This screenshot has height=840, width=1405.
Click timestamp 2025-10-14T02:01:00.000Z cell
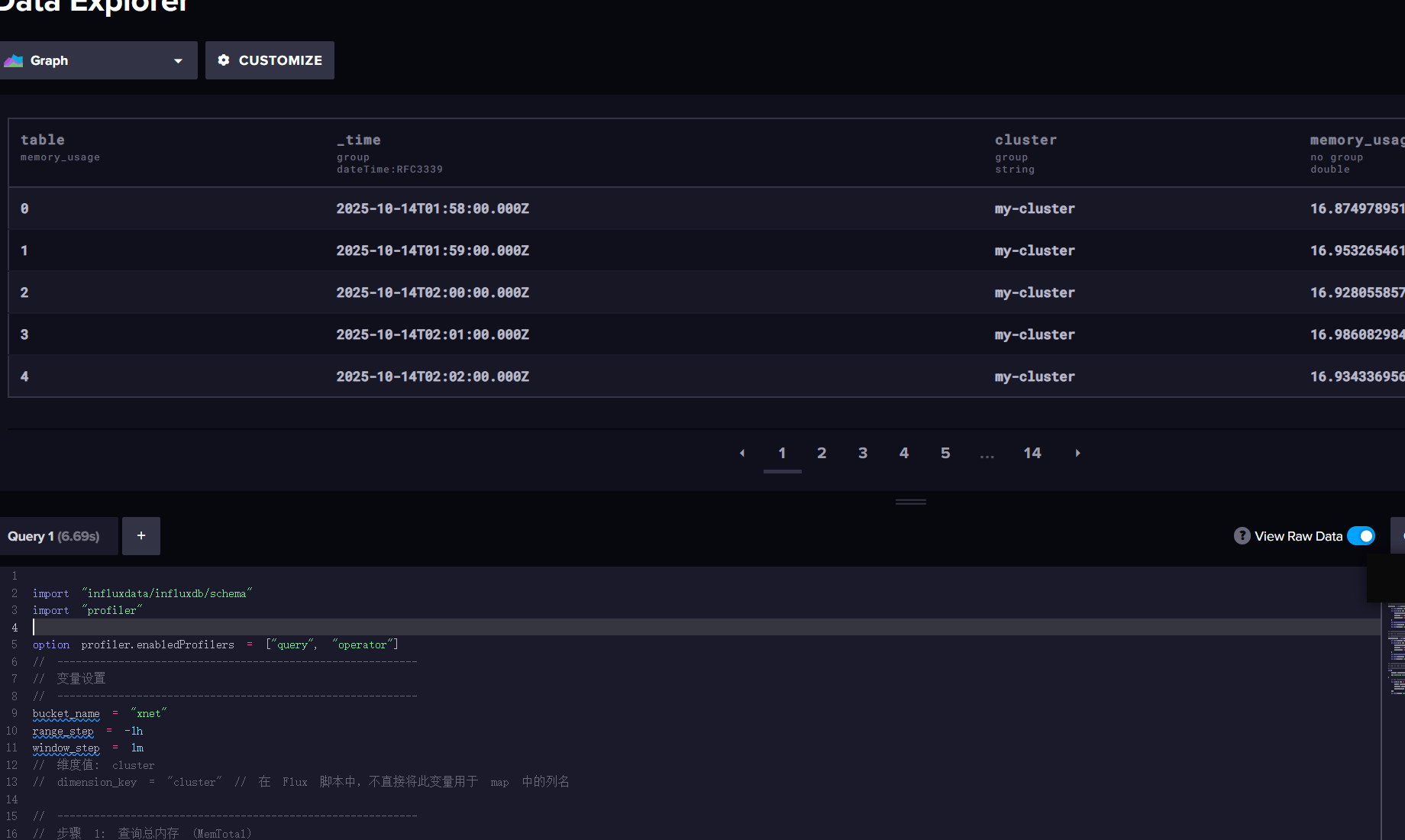[433, 334]
